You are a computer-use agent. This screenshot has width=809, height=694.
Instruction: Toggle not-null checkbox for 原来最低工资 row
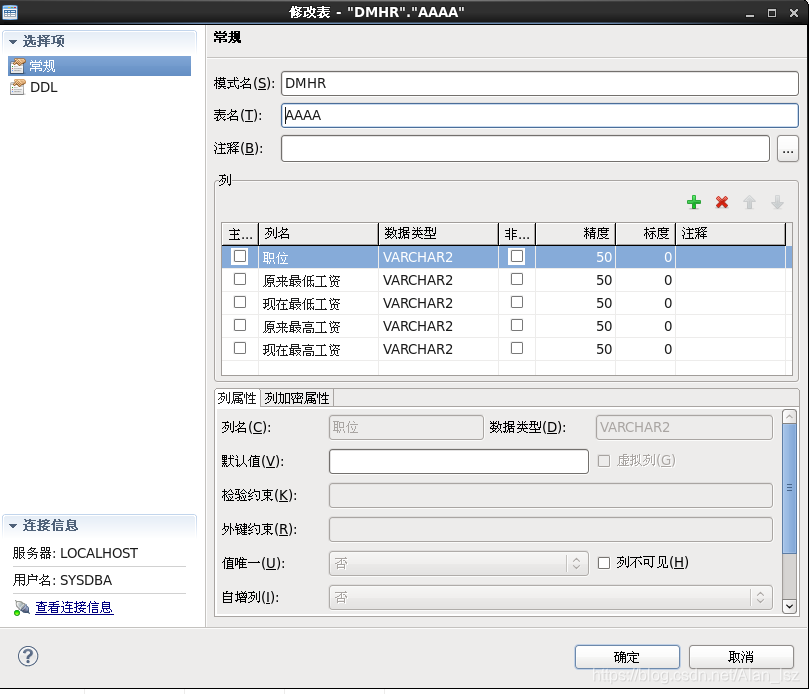click(x=517, y=279)
